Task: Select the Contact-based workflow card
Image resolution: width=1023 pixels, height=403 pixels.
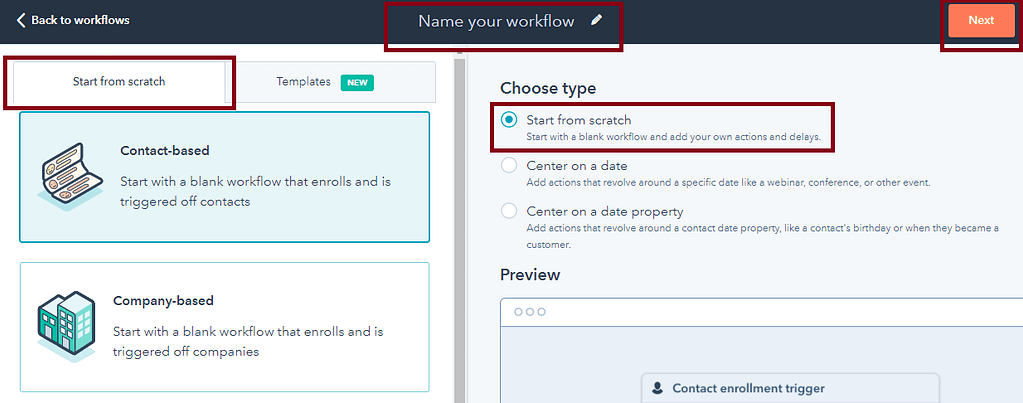Action: [x=224, y=177]
